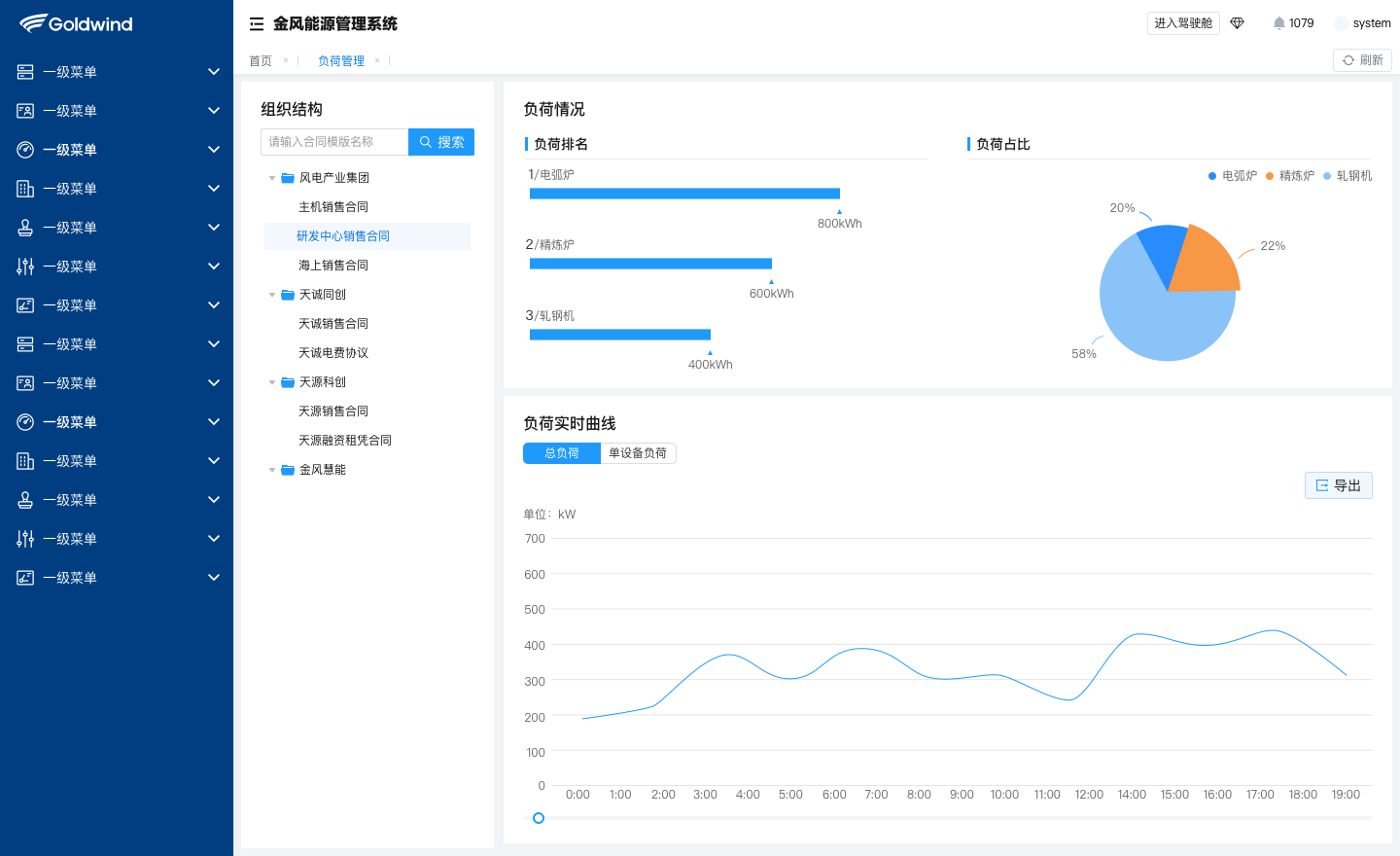Image resolution: width=1400 pixels, height=856 pixels.
Task: Toggle 精炼炉 legend item in pie chart
Action: pyautogui.click(x=1290, y=176)
